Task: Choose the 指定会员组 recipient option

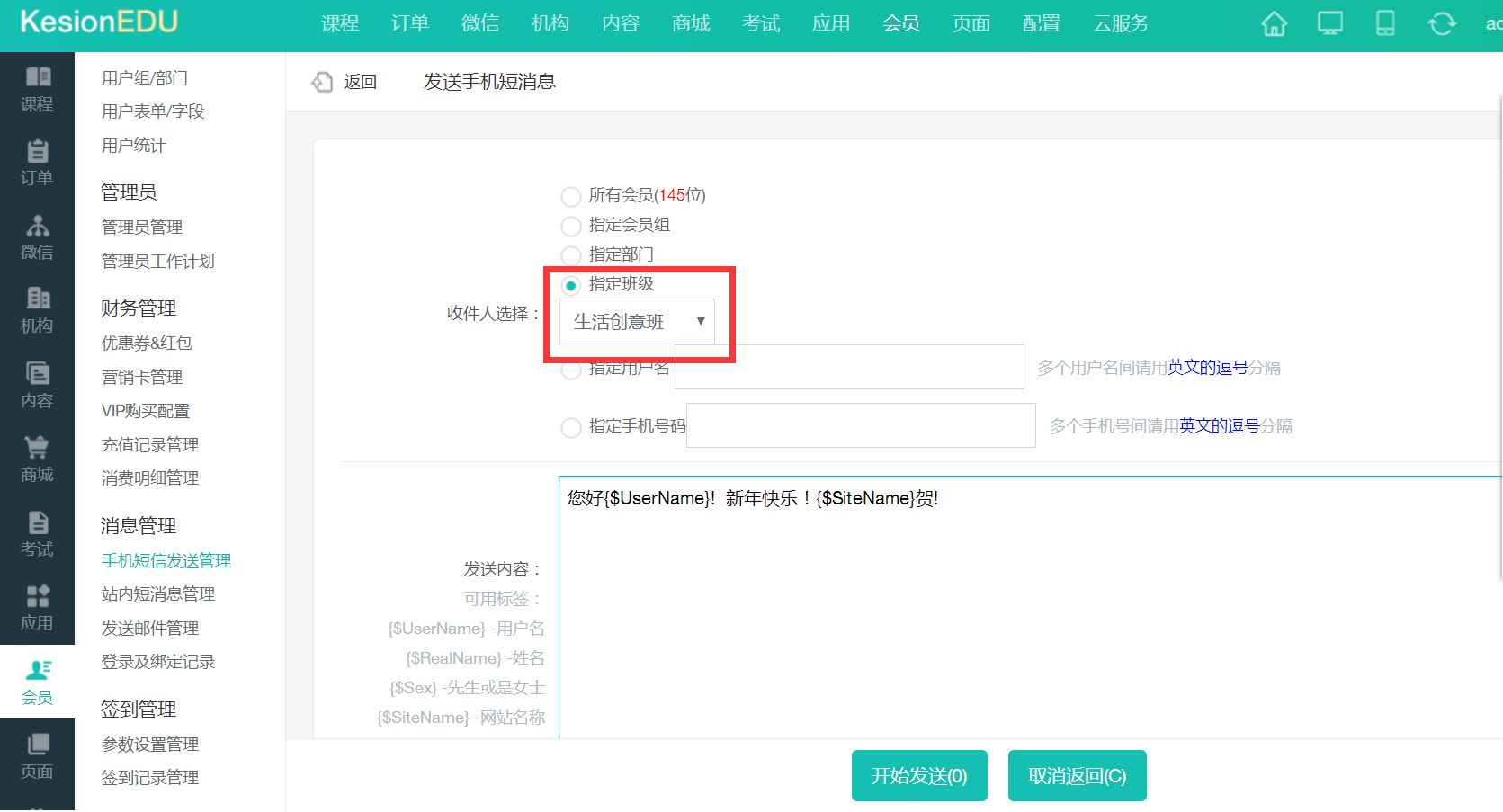Action: pyautogui.click(x=571, y=226)
